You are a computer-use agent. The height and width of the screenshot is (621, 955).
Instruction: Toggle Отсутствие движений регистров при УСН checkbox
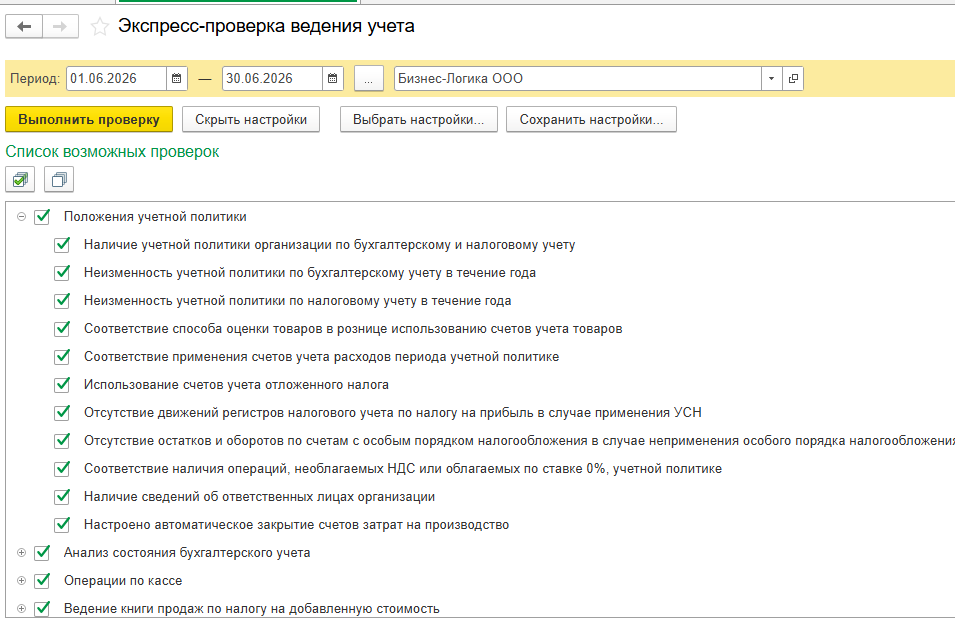click(x=62, y=413)
